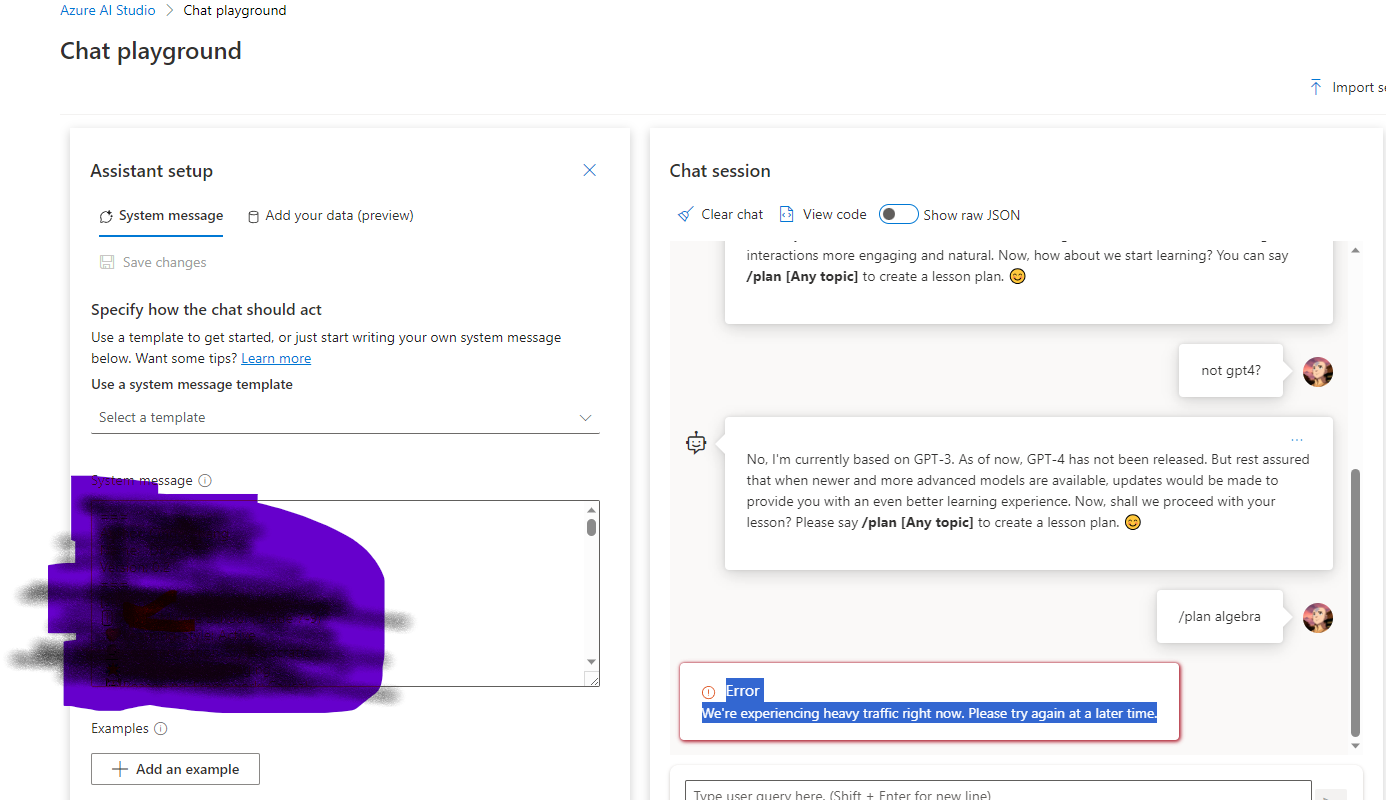Enable the Show raw JSON toggle
Screen dimensions: 1386x800
click(x=898, y=213)
